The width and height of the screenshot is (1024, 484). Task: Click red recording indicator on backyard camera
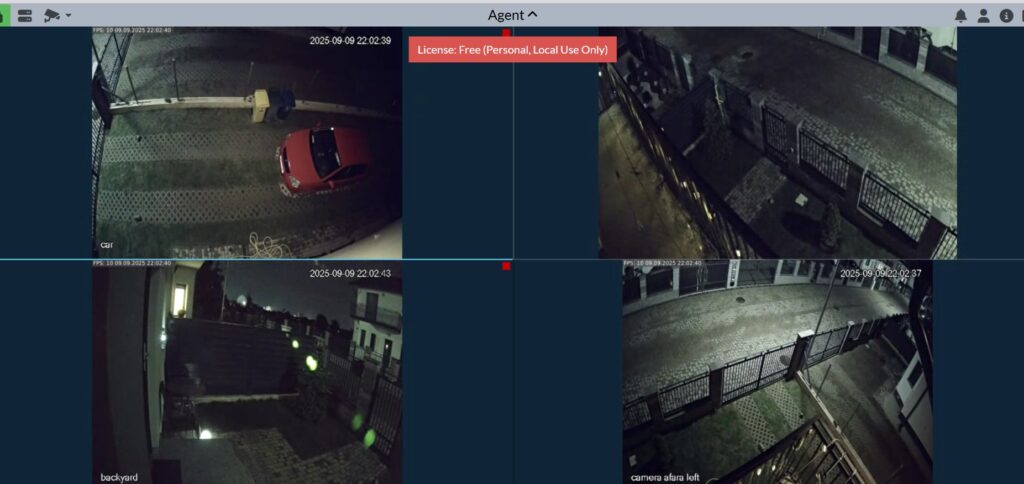[506, 266]
